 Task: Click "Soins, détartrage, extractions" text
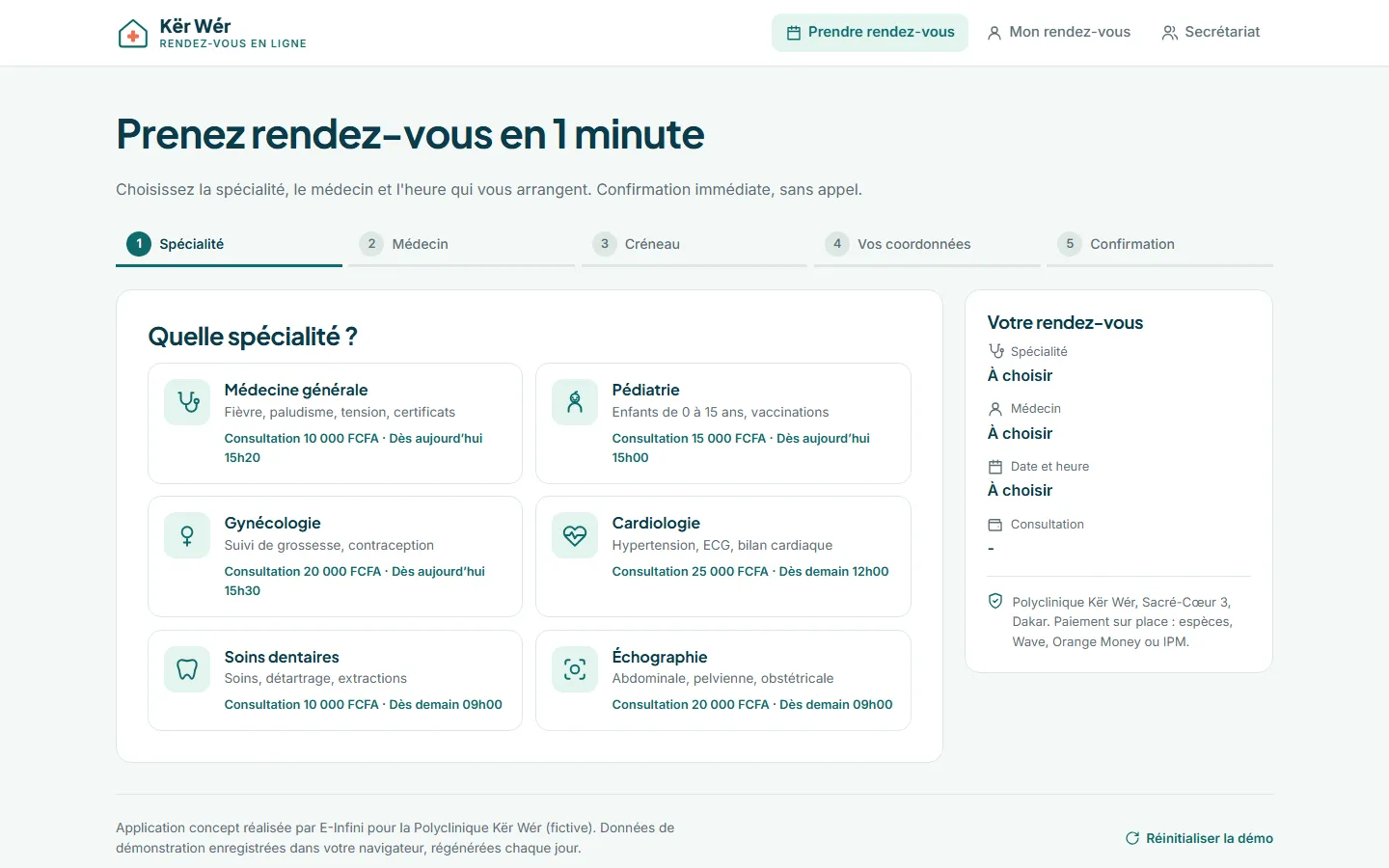tap(315, 679)
